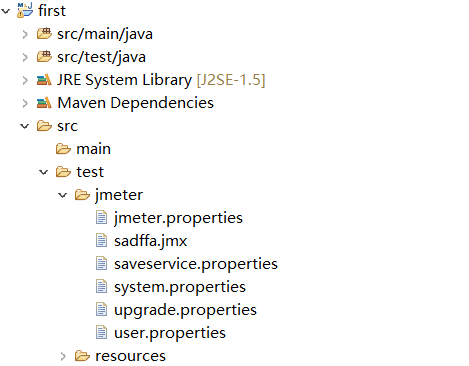Collapse the jmeter folder arrow
The width and height of the screenshot is (469, 366).
63,195
